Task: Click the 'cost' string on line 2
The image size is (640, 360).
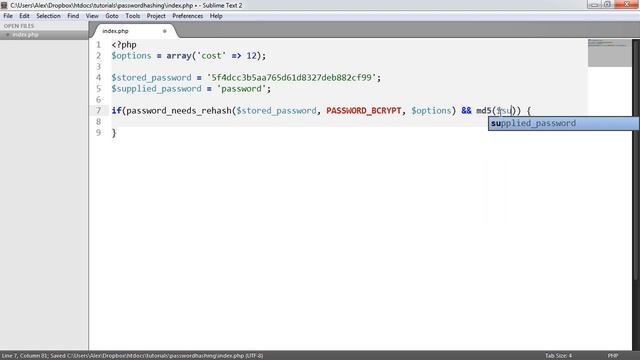Action: tap(211, 56)
